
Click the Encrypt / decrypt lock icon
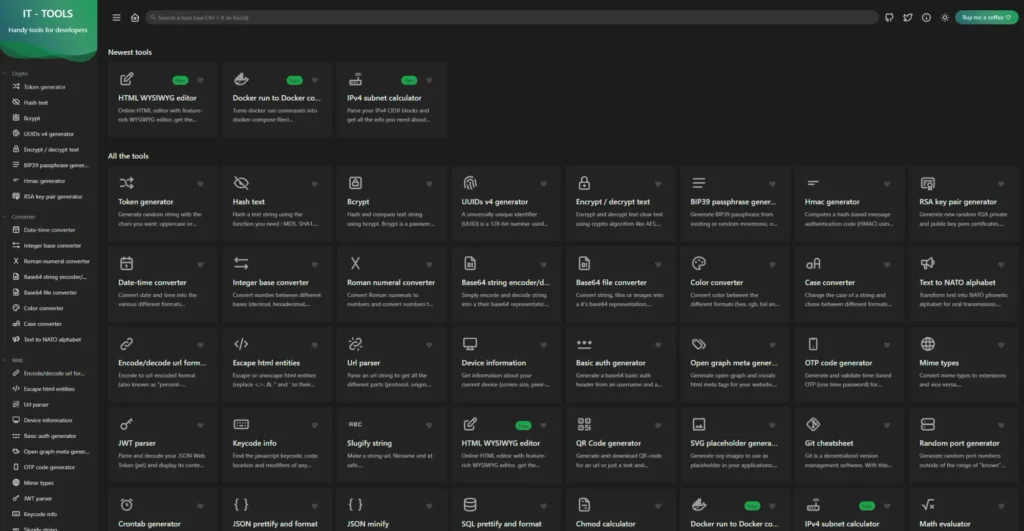(584, 183)
